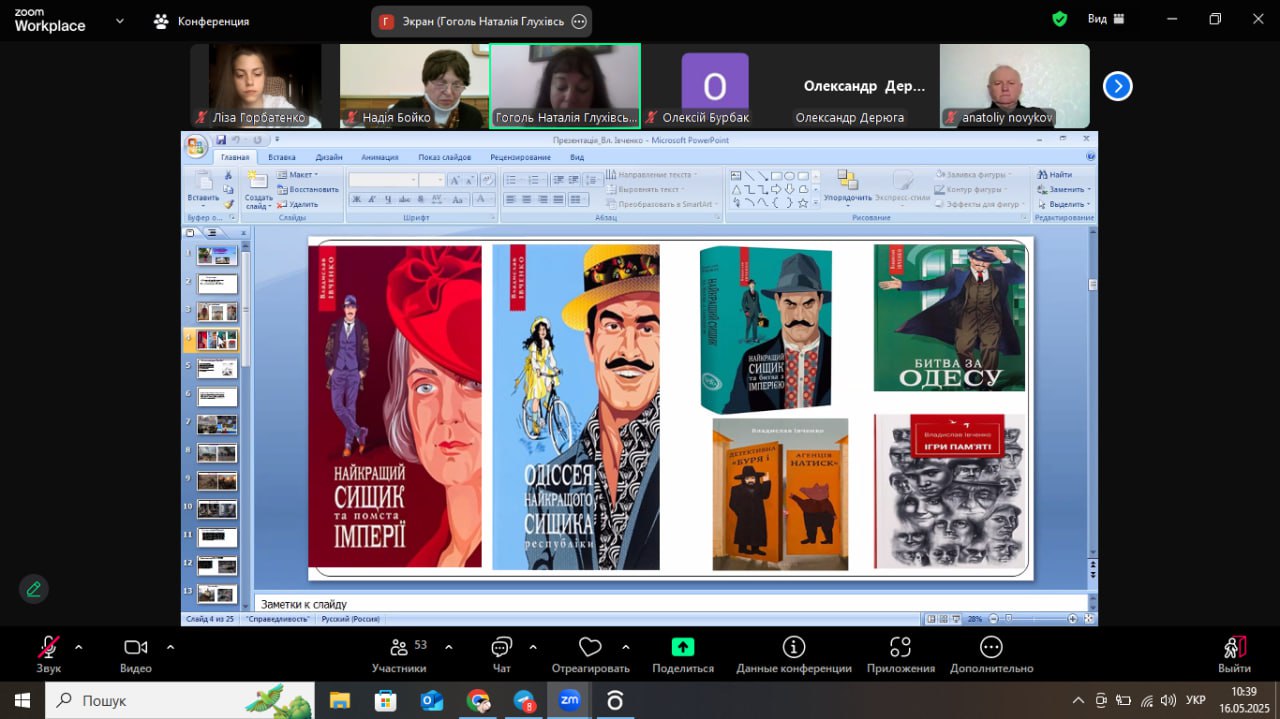The height and width of the screenshot is (719, 1280).
Task: Select slide 7 thumbnail in panel
Action: (x=217, y=425)
